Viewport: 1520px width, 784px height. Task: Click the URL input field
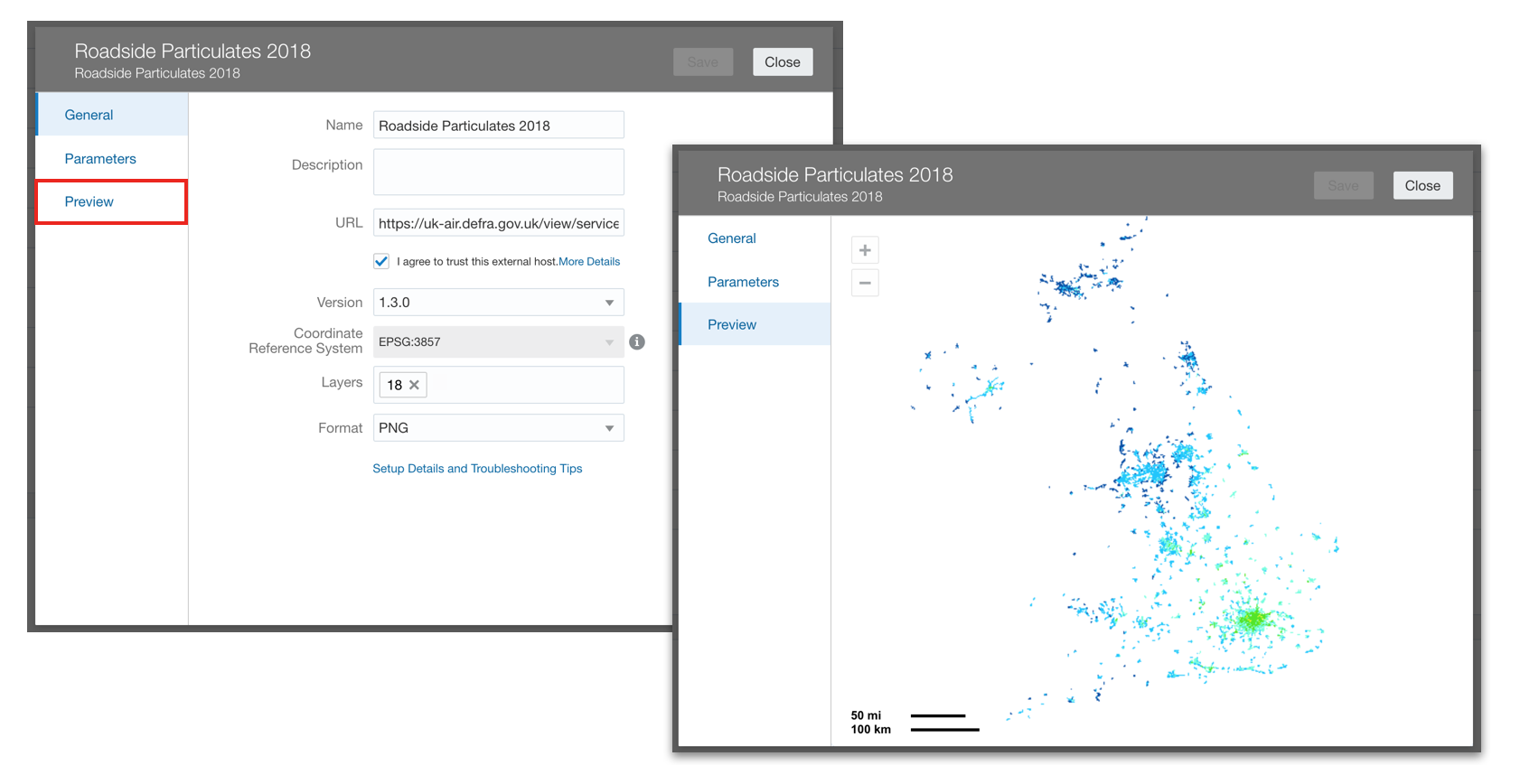[x=498, y=223]
